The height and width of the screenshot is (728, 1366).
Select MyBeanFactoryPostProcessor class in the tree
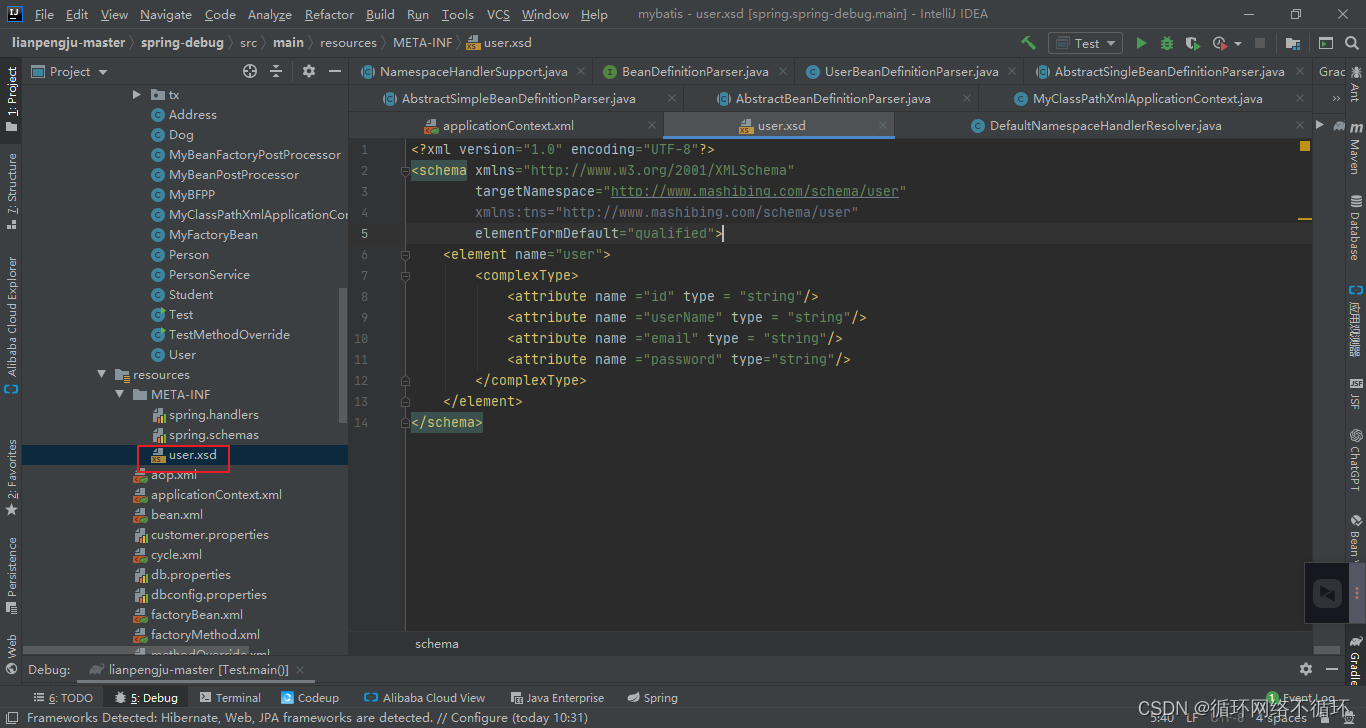click(254, 155)
